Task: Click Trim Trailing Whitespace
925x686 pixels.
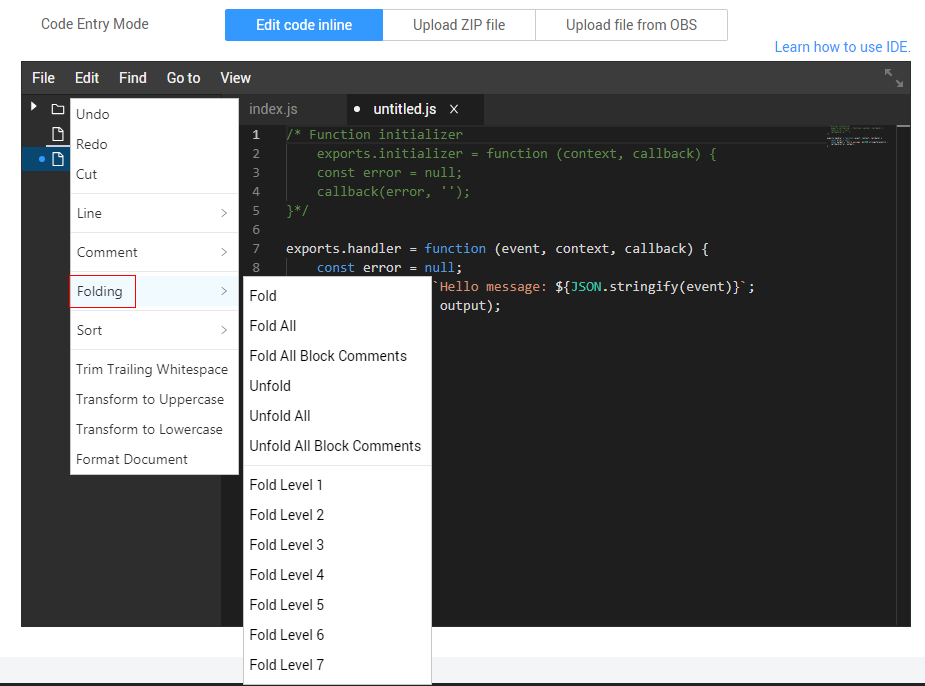Action: 154,369
